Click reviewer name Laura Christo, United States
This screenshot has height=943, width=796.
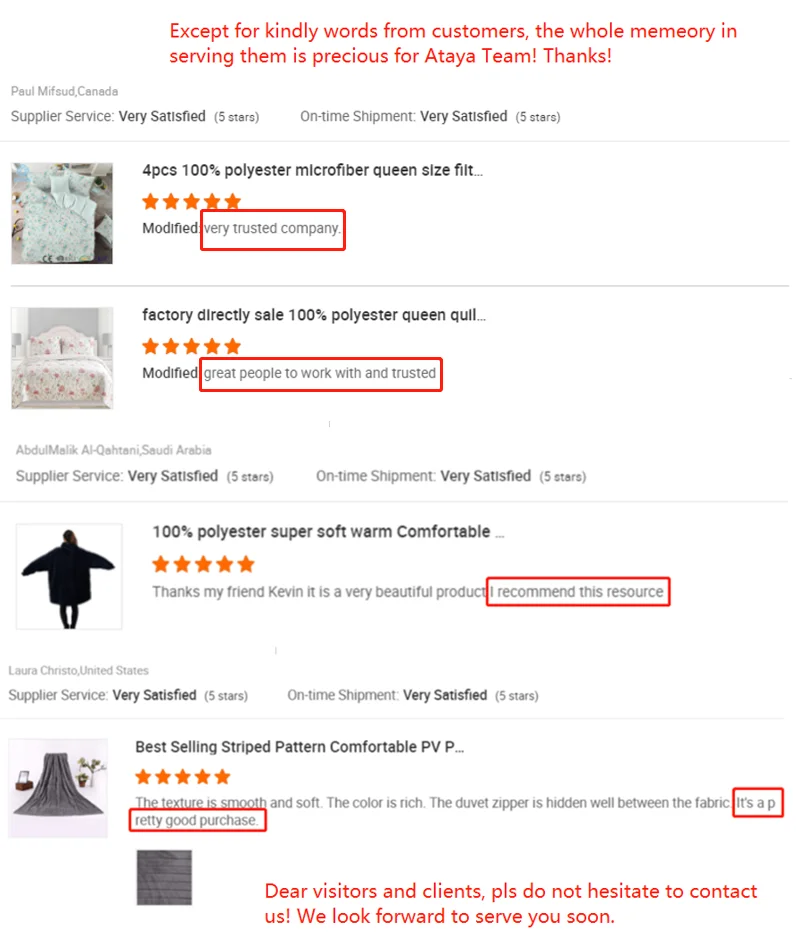[78, 670]
